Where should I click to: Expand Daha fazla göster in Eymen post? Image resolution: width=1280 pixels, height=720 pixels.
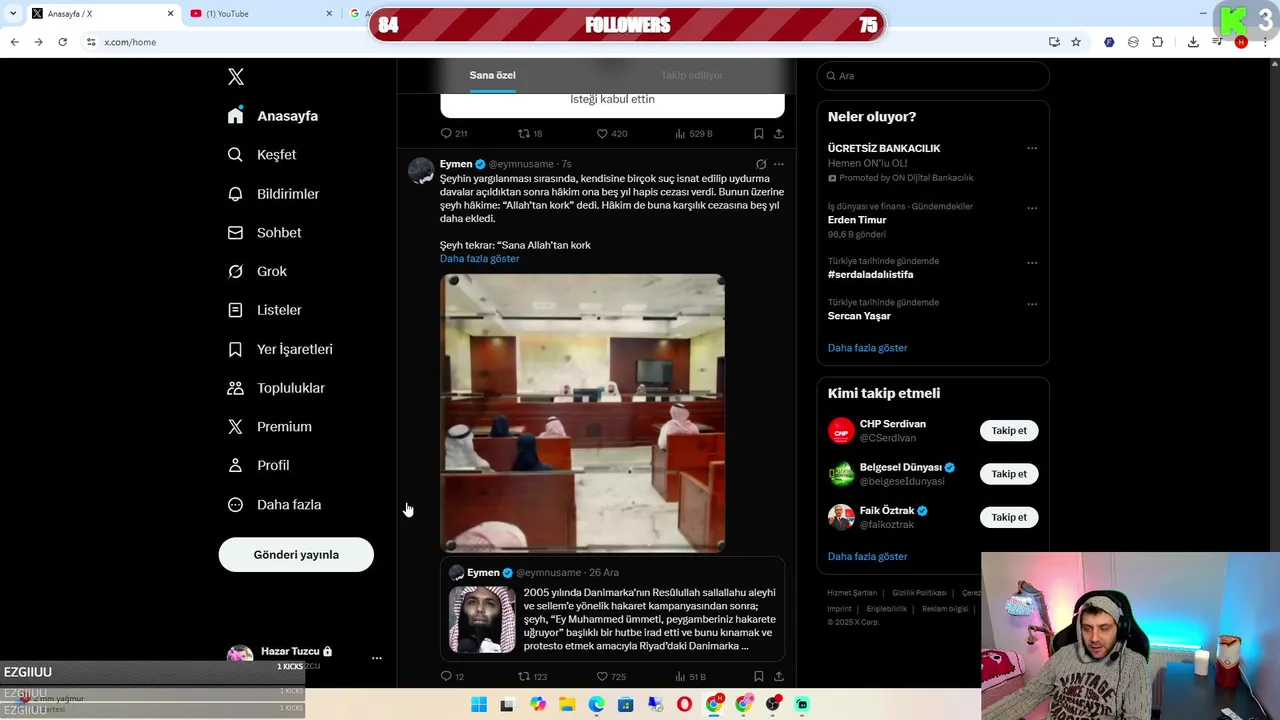point(479,259)
